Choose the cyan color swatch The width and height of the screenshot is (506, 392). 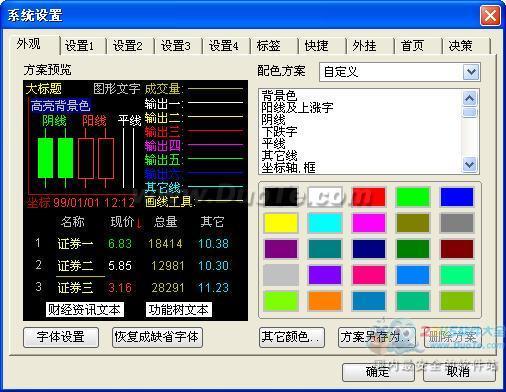click(x=325, y=223)
